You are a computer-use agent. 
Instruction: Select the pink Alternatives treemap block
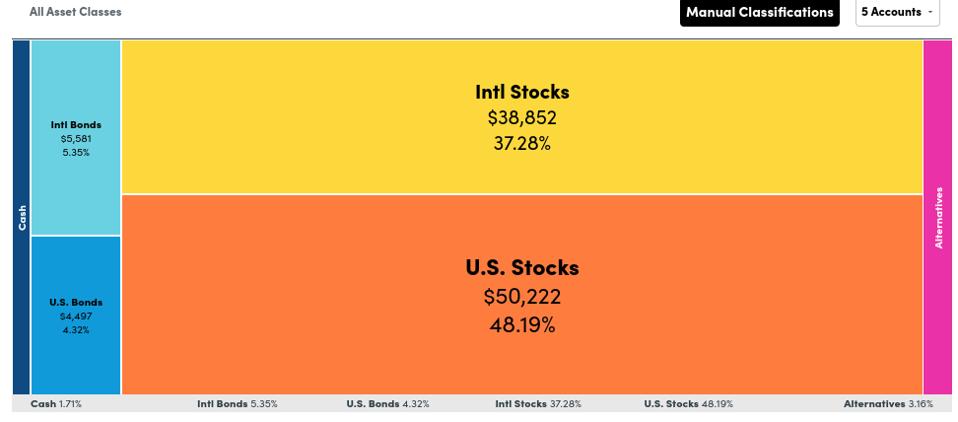[937, 217]
